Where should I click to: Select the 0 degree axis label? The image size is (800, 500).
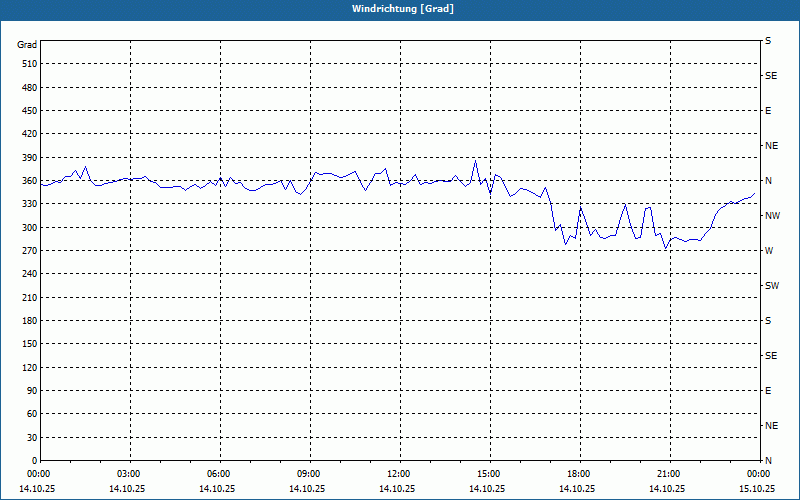click(x=35, y=461)
